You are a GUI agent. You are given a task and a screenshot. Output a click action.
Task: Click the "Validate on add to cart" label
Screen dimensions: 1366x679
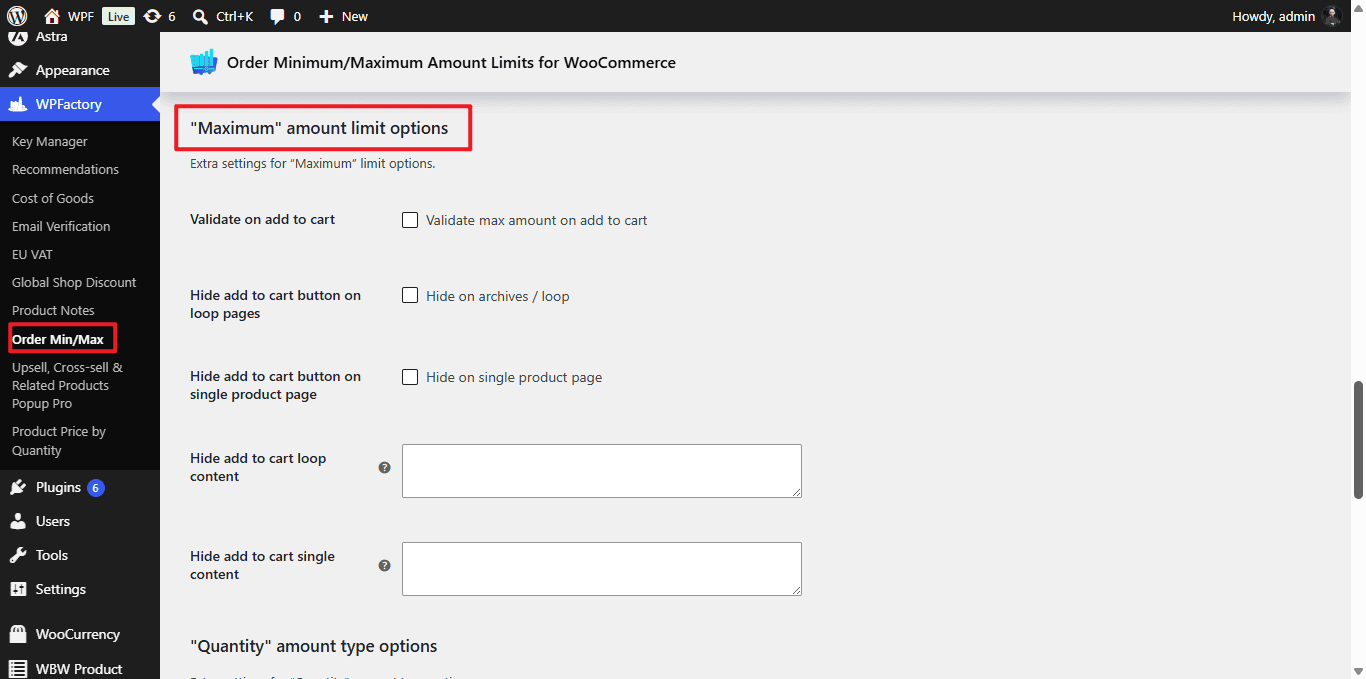point(262,219)
